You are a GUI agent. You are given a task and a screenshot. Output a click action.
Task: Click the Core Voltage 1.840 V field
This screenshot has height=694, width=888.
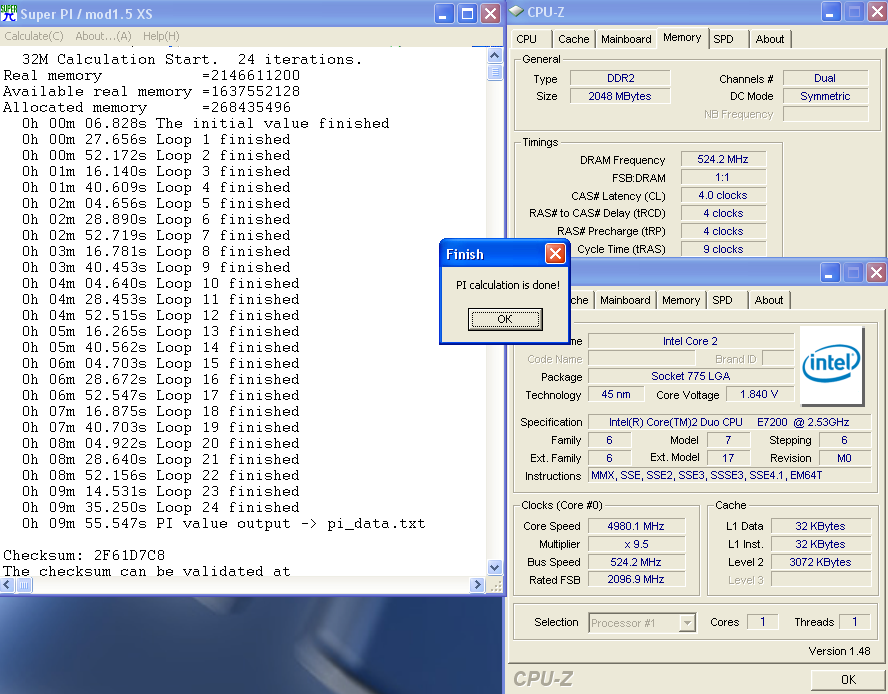tap(759, 394)
